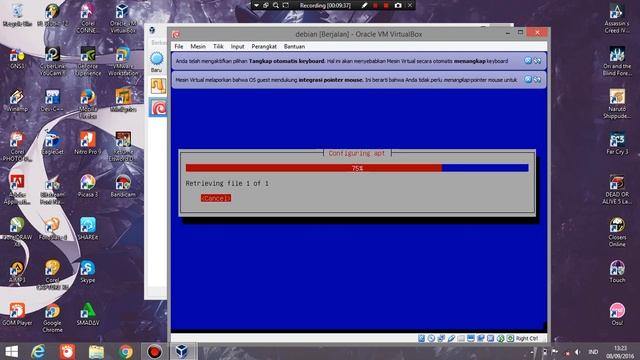Image resolution: width=640 pixels, height=360 pixels.
Task: Open Mozilla Firefox desktop shortcut
Action: [x=88, y=104]
